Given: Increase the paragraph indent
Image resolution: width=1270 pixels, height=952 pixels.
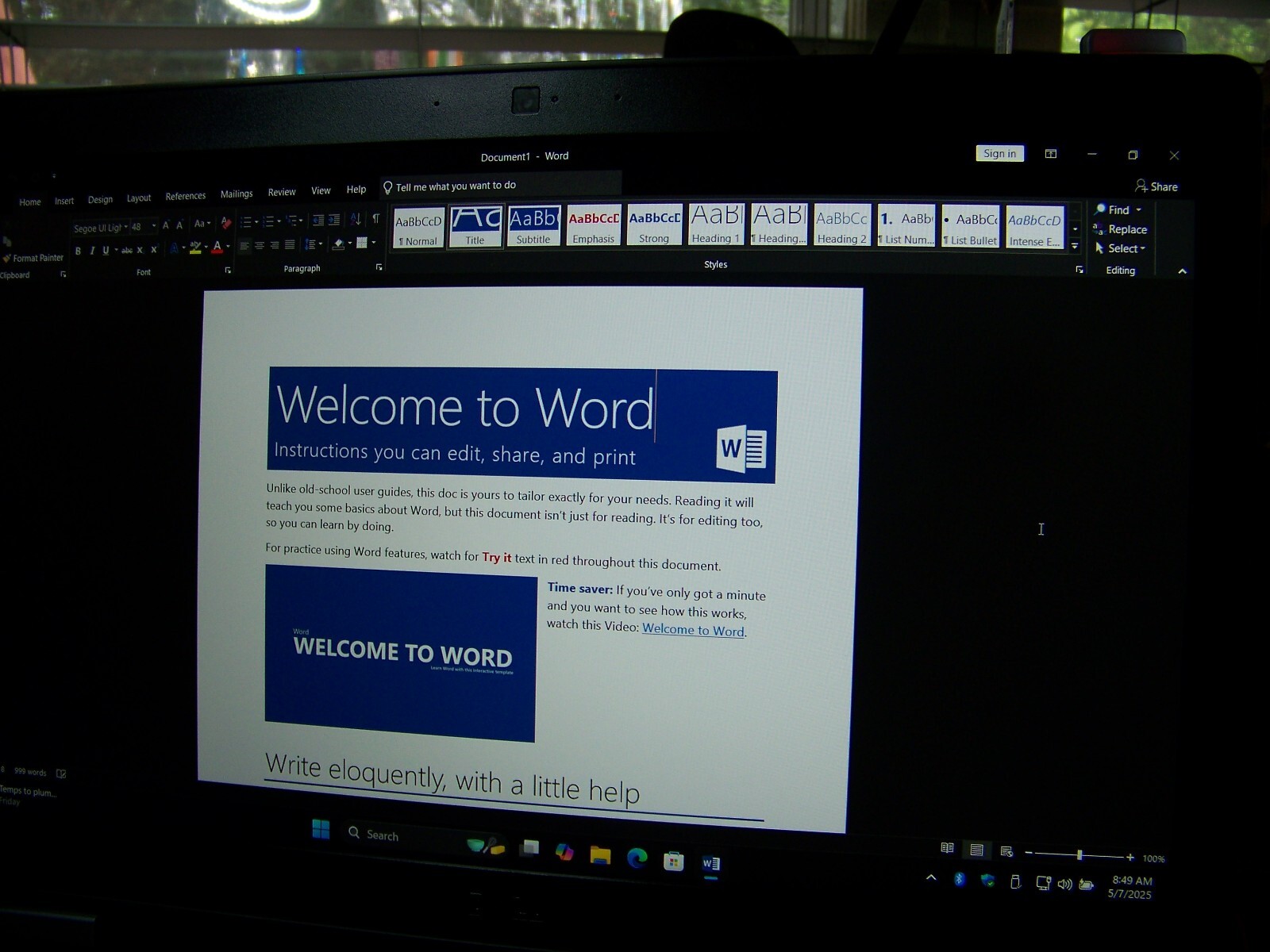Looking at the screenshot, I should coord(334,220).
